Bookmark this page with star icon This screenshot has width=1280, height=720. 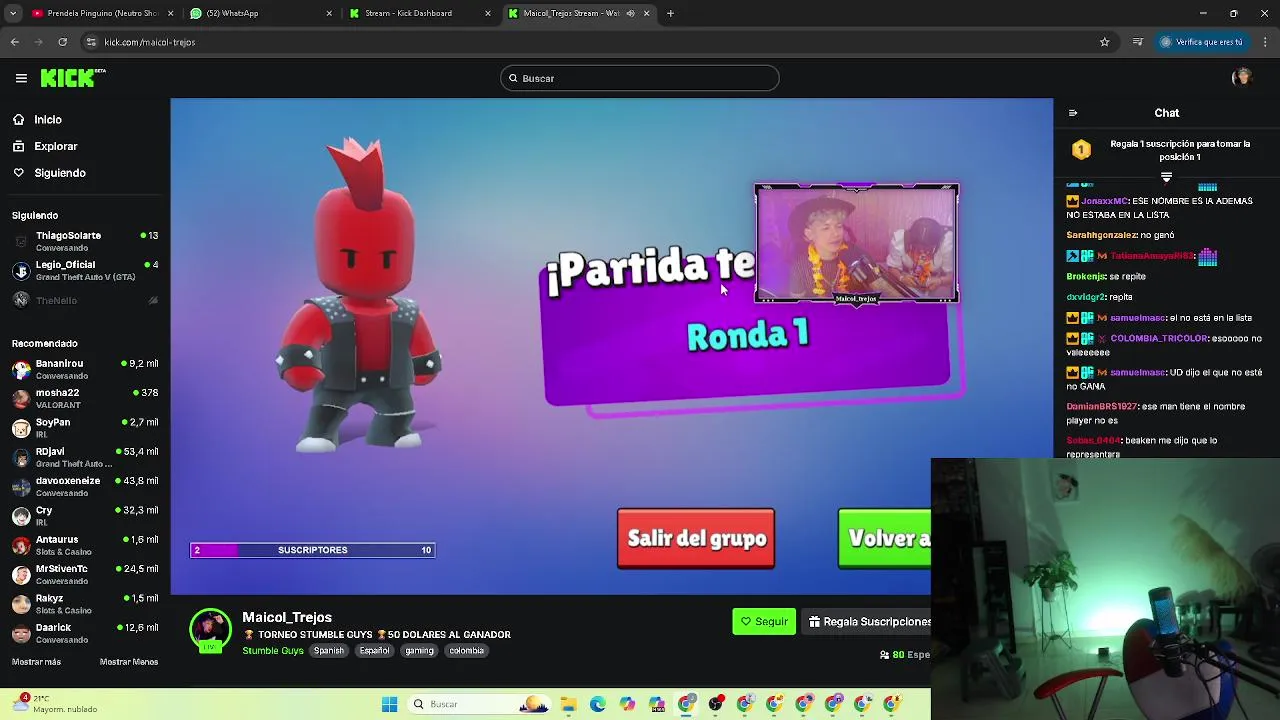[x=1104, y=42]
